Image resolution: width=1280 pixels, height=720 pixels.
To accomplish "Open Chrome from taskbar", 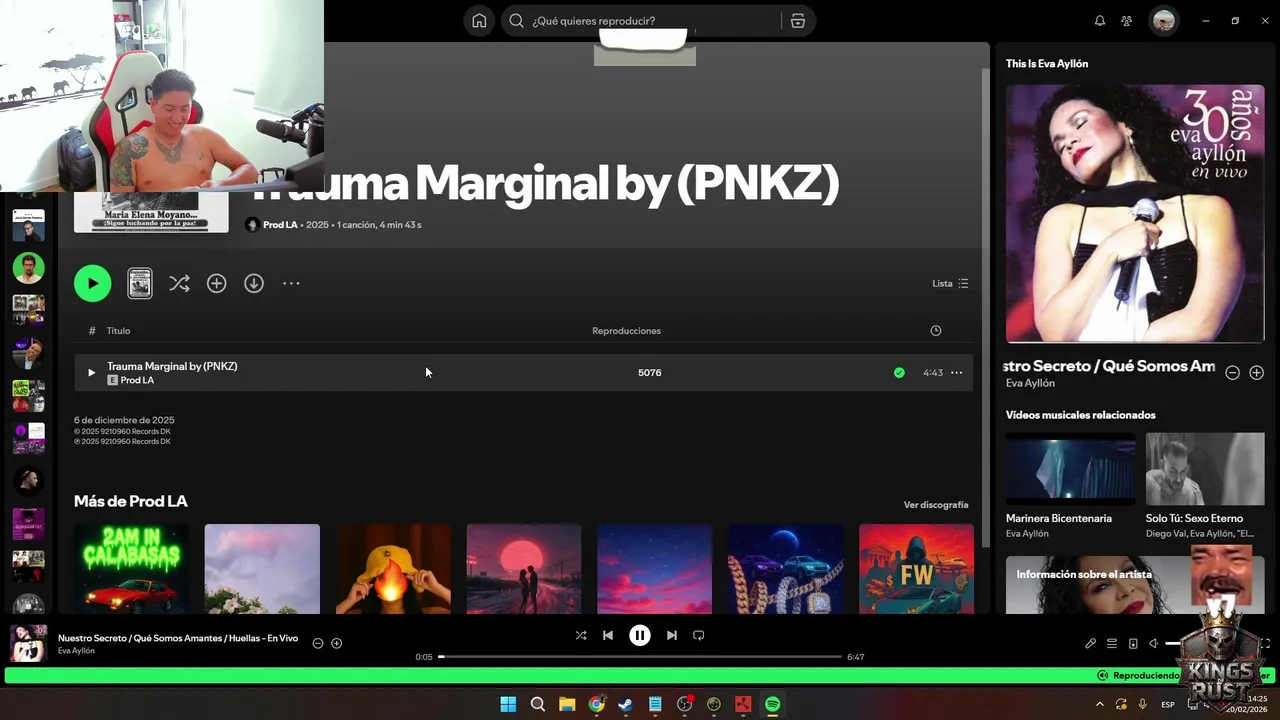I will [x=596, y=704].
